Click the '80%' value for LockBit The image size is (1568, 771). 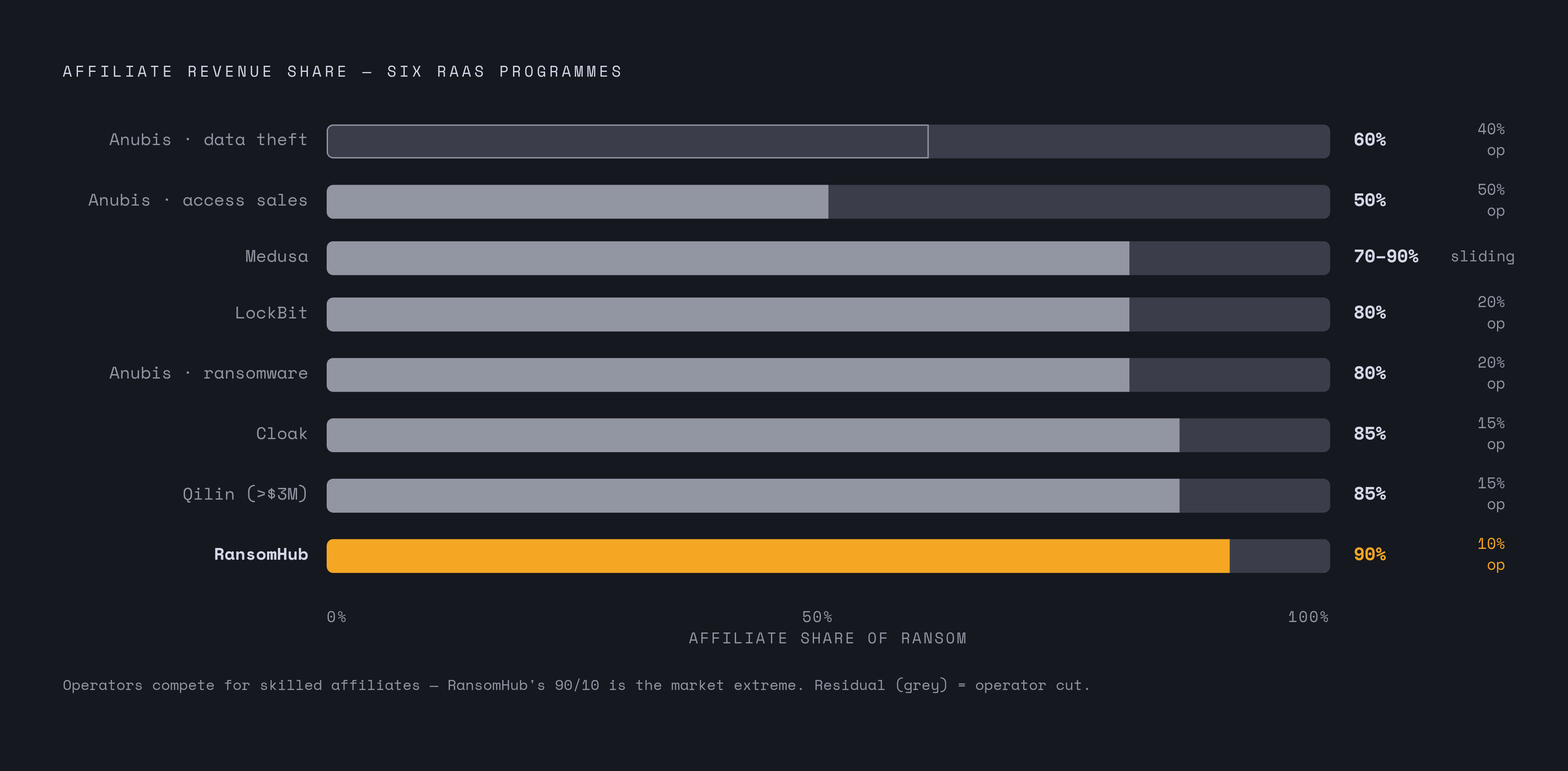pos(1369,313)
